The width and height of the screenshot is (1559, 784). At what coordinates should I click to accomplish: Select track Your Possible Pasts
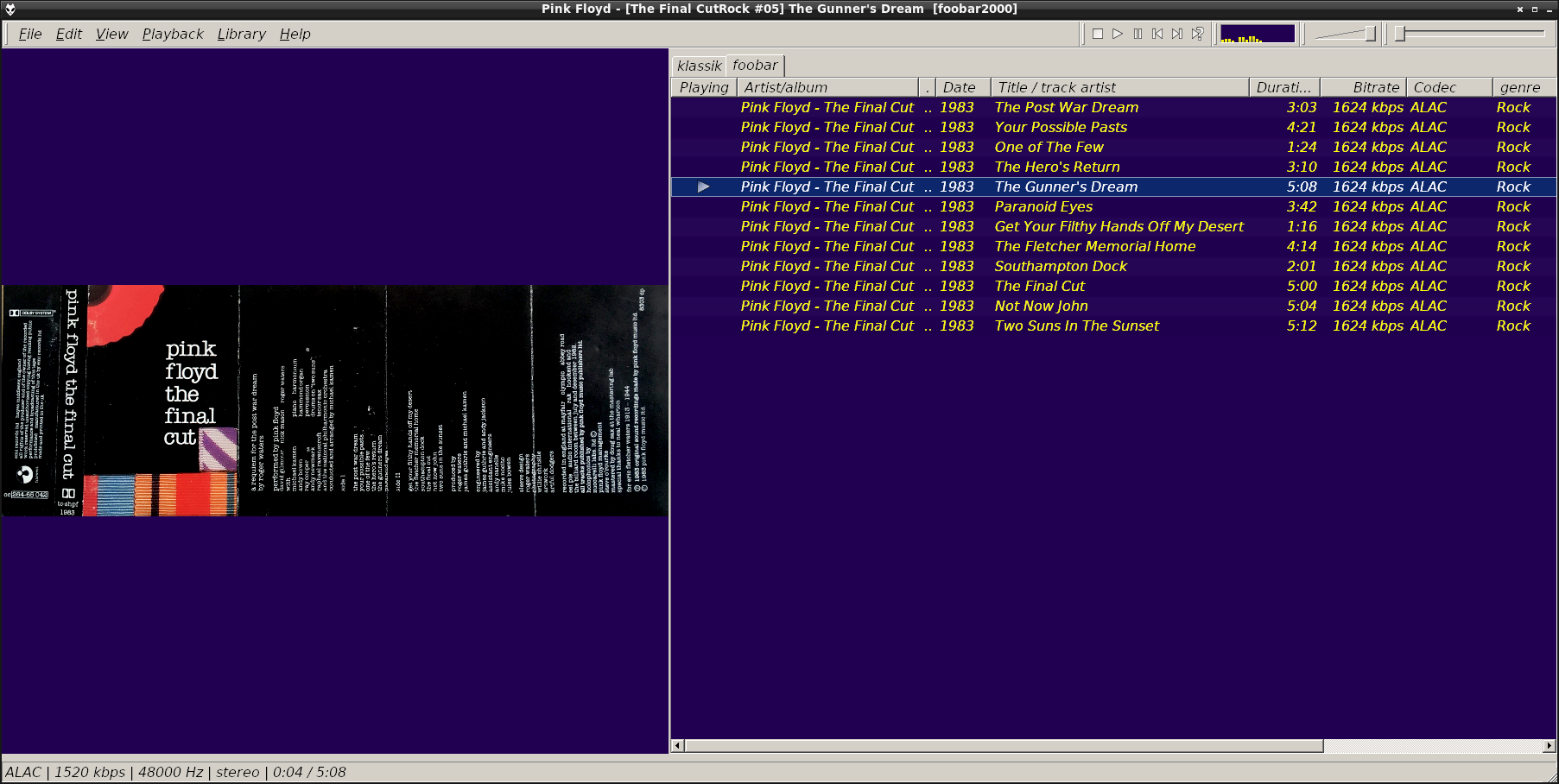tap(1113, 127)
